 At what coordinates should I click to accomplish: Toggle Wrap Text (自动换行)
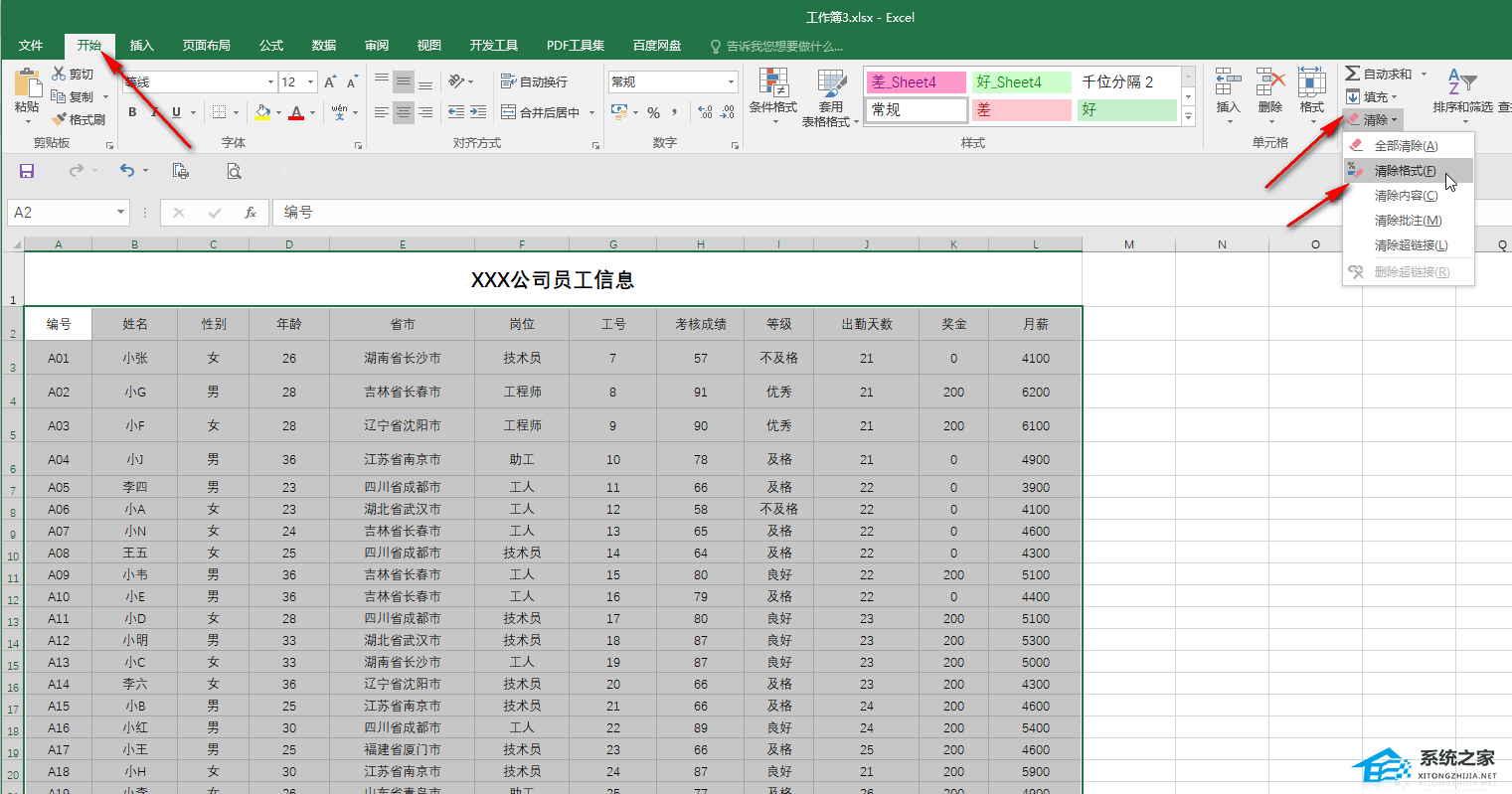[535, 82]
